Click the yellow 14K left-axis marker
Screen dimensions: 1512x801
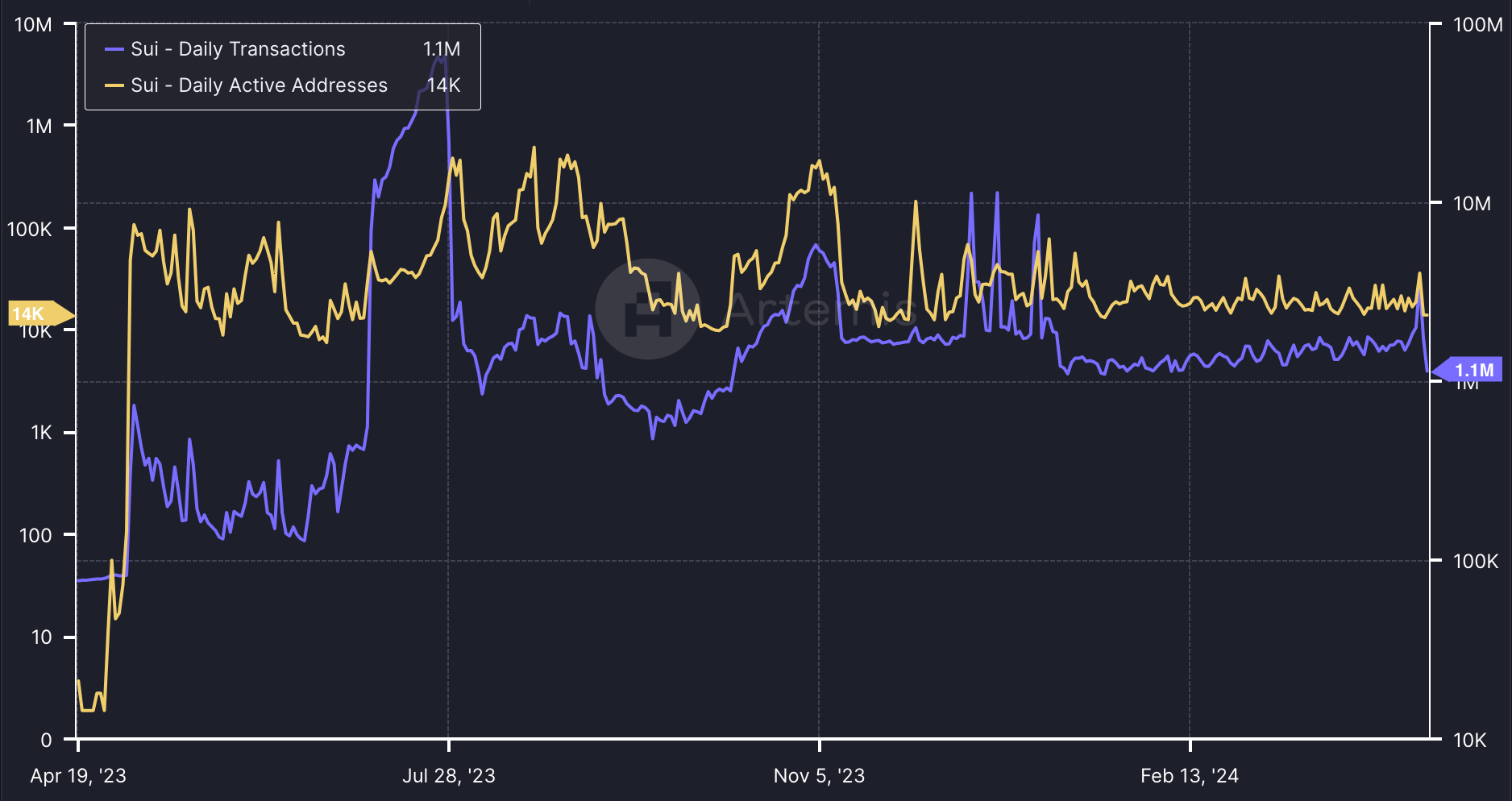point(40,313)
